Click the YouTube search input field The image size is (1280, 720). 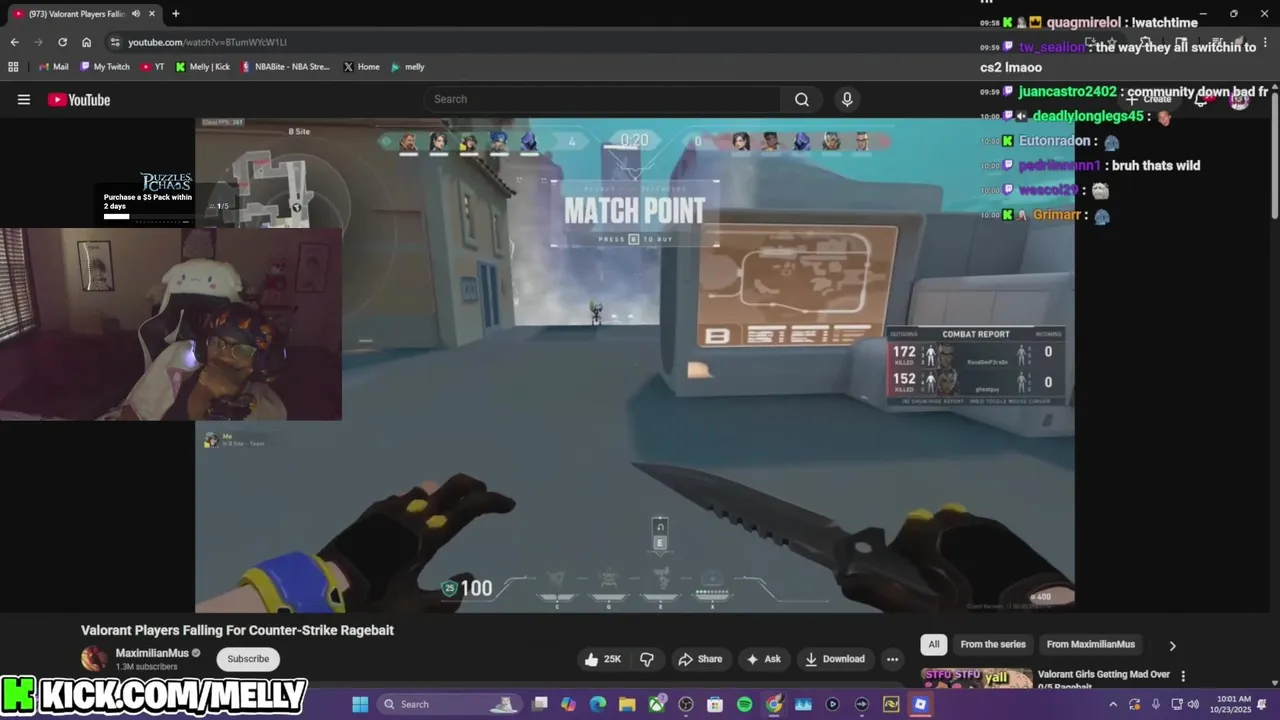coord(602,99)
